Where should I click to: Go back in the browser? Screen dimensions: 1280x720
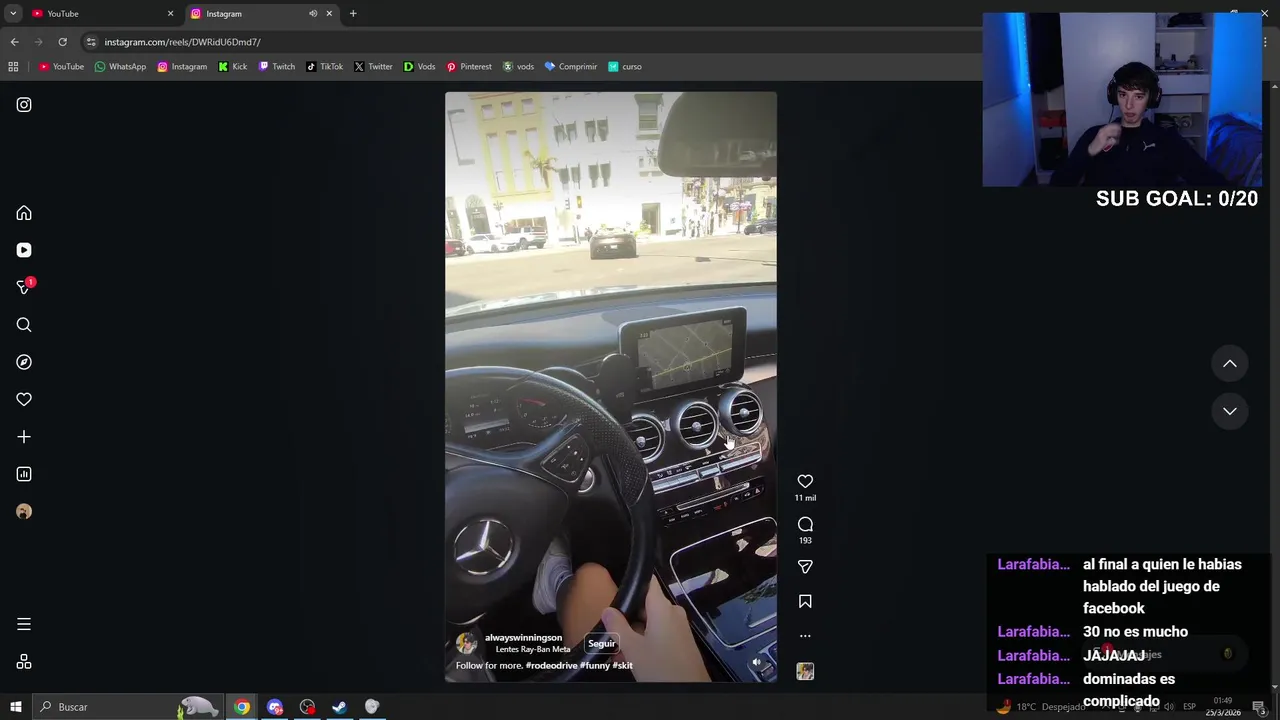(14, 42)
